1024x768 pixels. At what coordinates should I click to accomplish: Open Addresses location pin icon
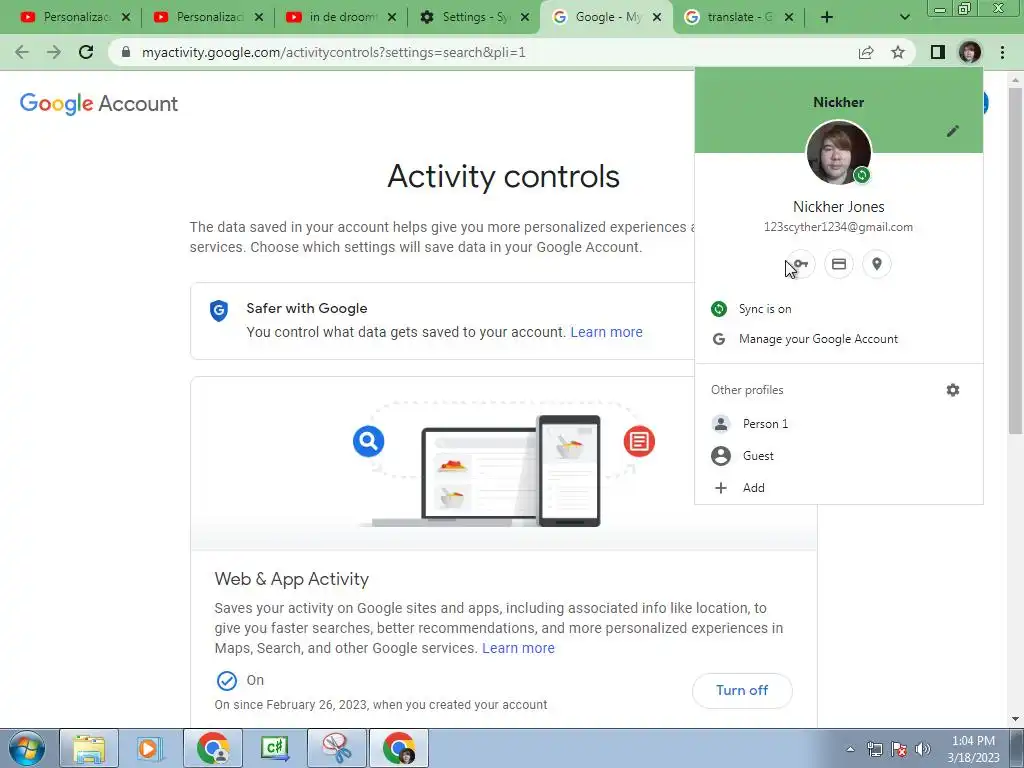coord(876,264)
